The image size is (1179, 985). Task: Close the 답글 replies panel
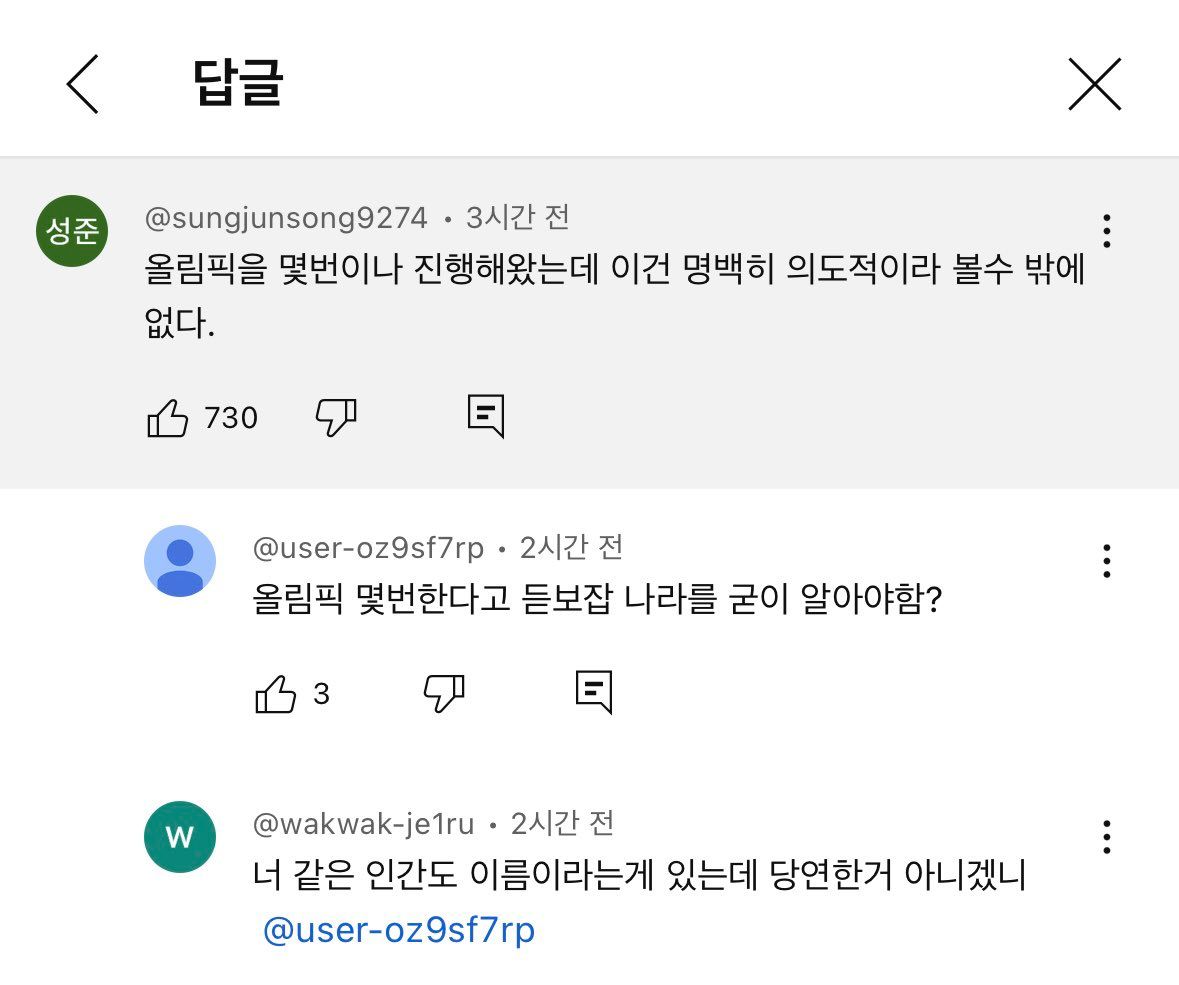pos(1094,84)
